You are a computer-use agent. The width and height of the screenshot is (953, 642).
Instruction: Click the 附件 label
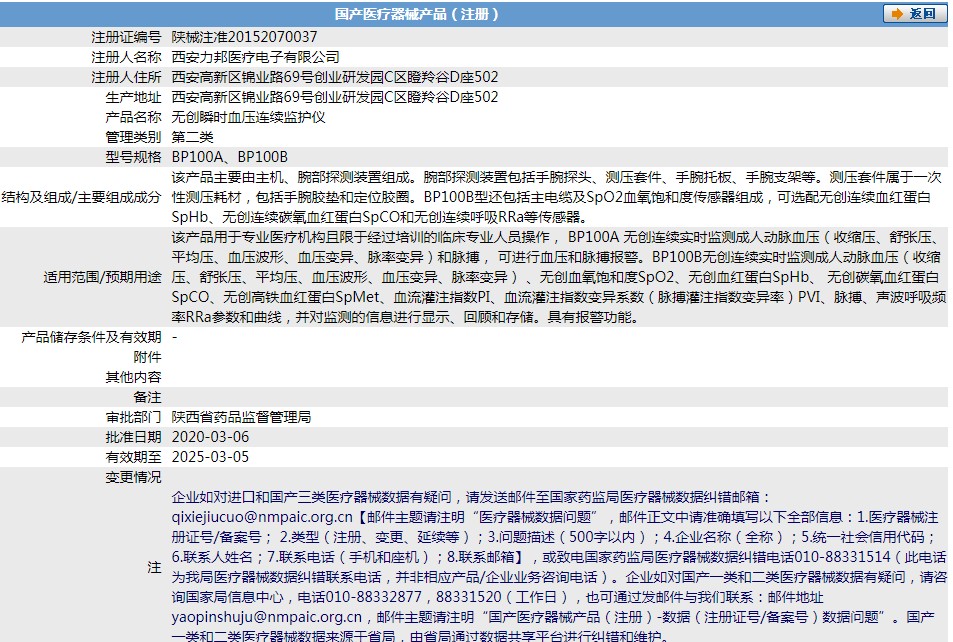147,357
